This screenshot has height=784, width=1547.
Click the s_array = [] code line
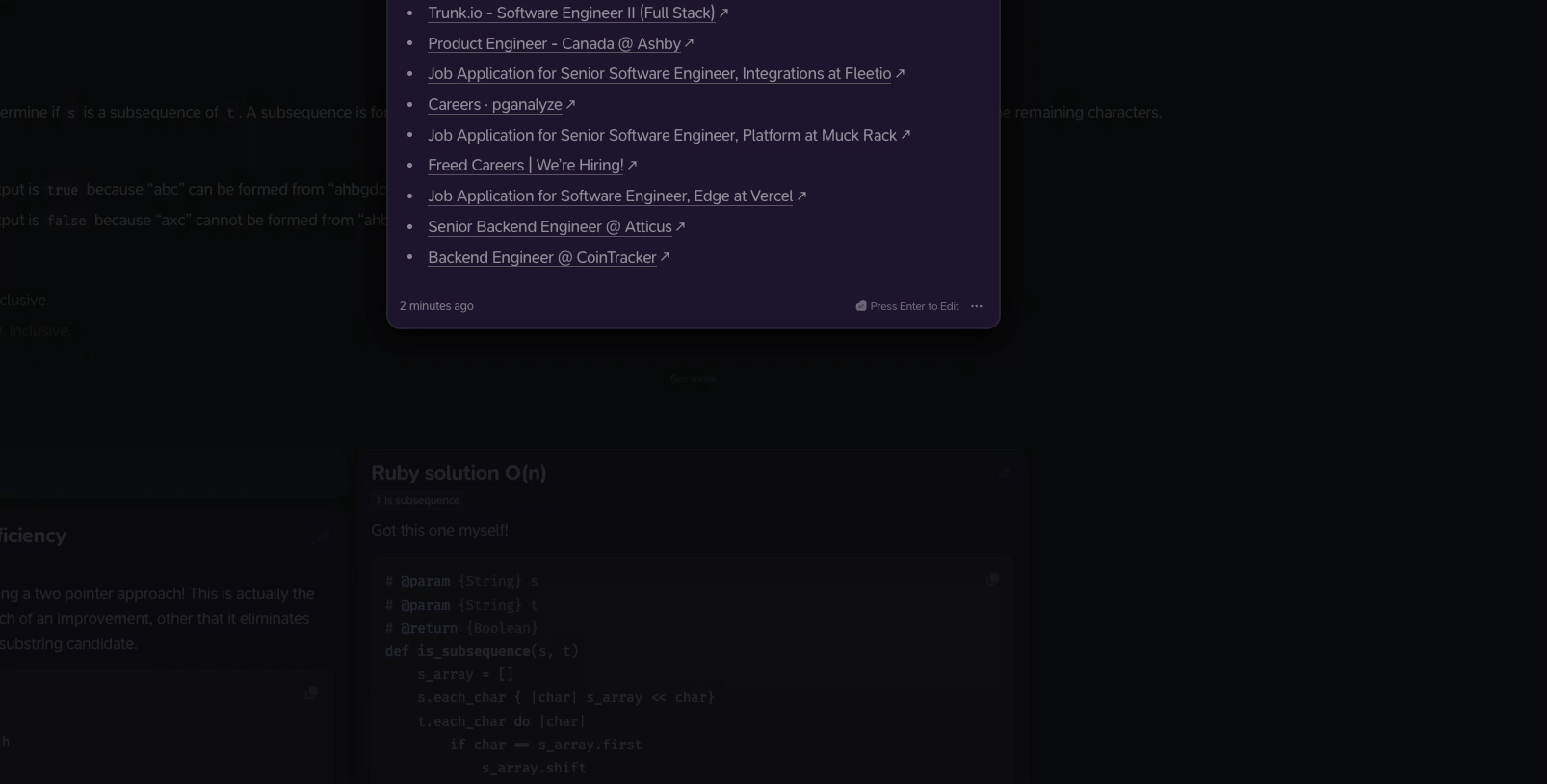(465, 674)
